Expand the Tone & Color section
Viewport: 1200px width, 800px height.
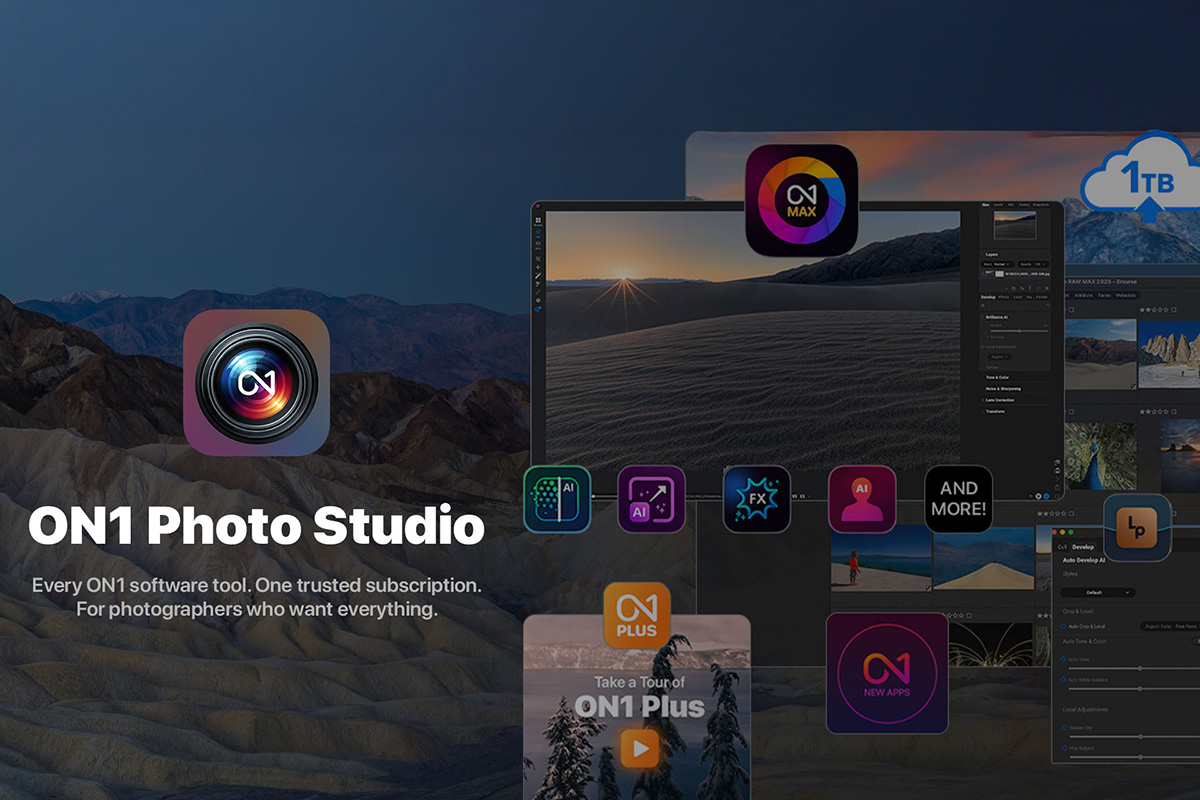pos(997,377)
